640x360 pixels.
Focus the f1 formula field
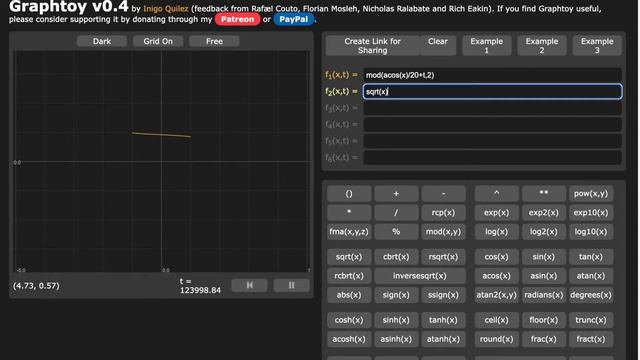493,75
